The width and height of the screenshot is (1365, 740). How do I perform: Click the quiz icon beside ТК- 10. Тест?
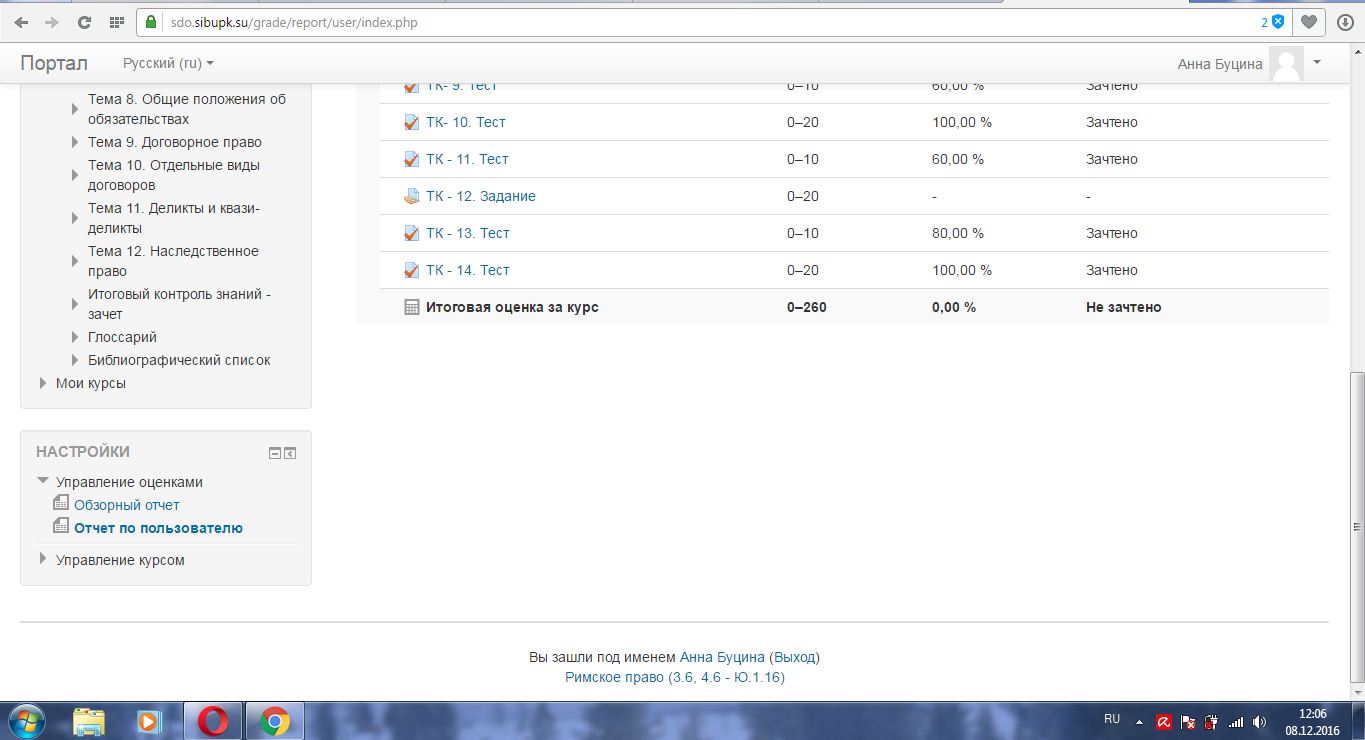click(x=411, y=122)
